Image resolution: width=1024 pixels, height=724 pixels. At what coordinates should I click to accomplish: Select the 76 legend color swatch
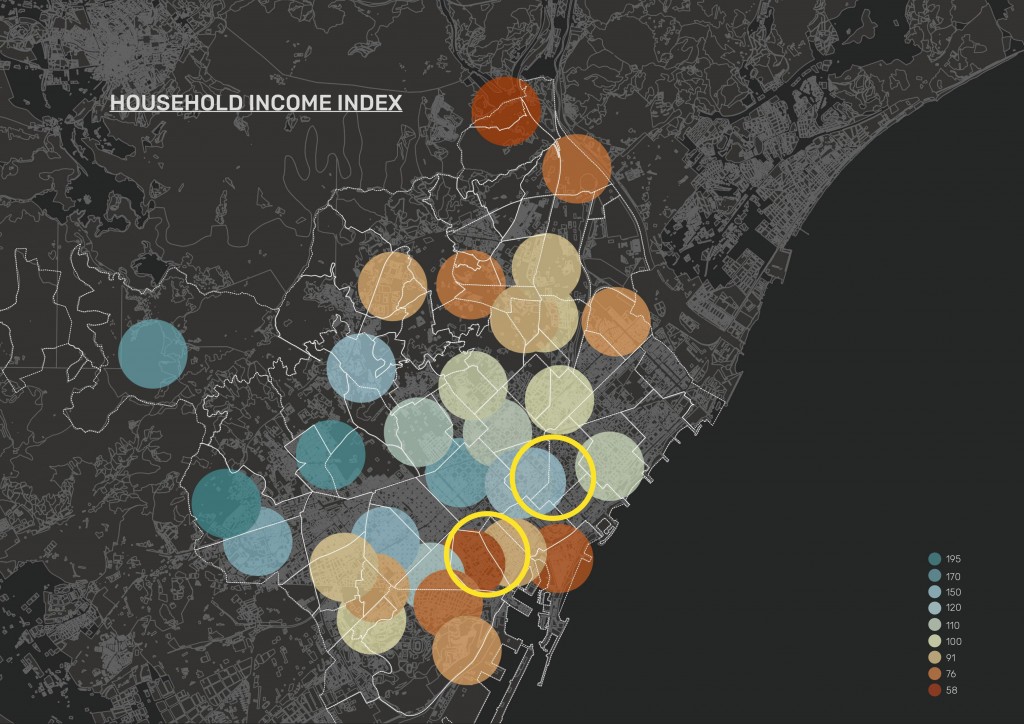coord(934,674)
